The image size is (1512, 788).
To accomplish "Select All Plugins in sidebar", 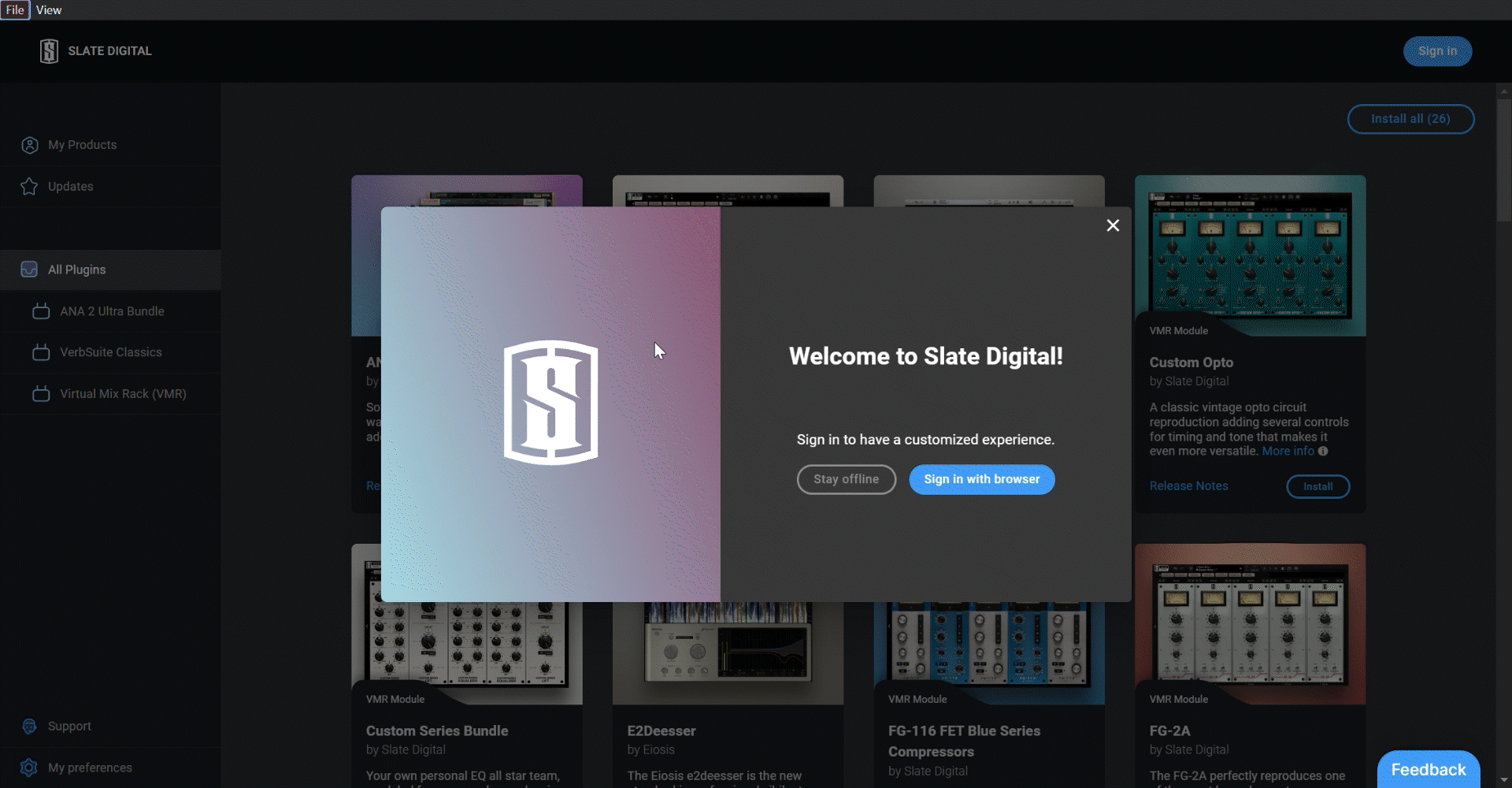I will tap(110, 269).
